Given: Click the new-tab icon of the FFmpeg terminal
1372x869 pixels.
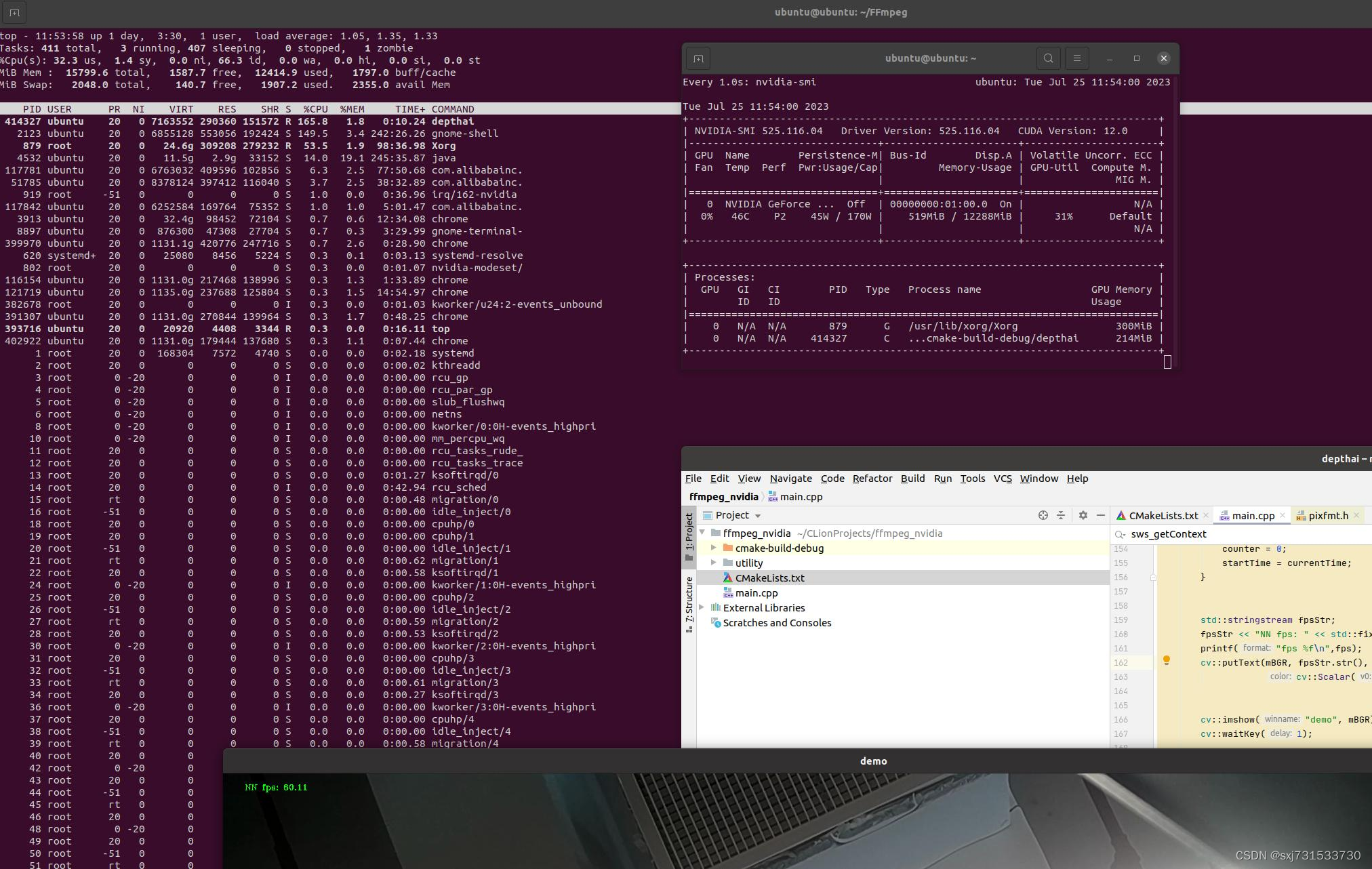Looking at the screenshot, I should pyautogui.click(x=14, y=12).
